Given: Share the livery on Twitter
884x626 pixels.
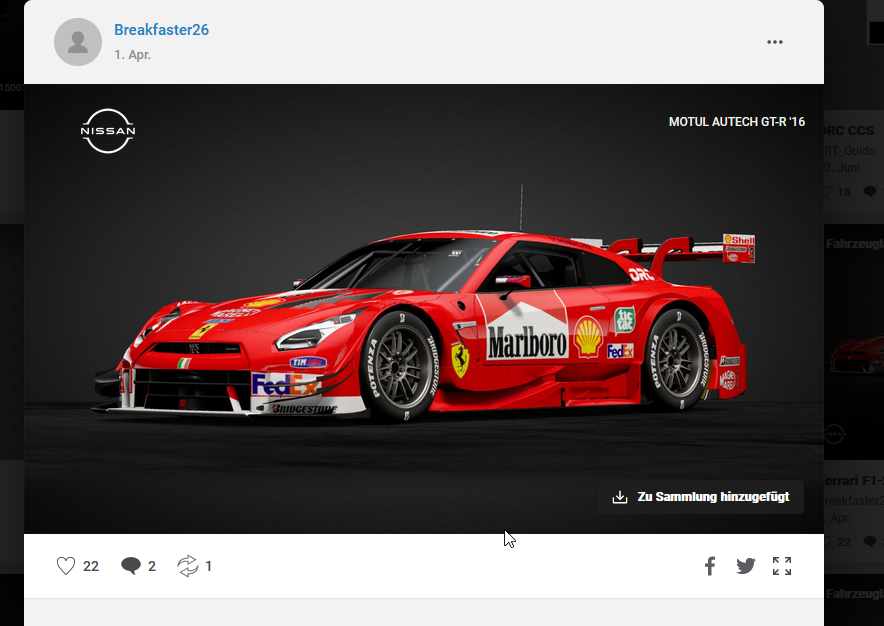Looking at the screenshot, I should pyautogui.click(x=745, y=566).
